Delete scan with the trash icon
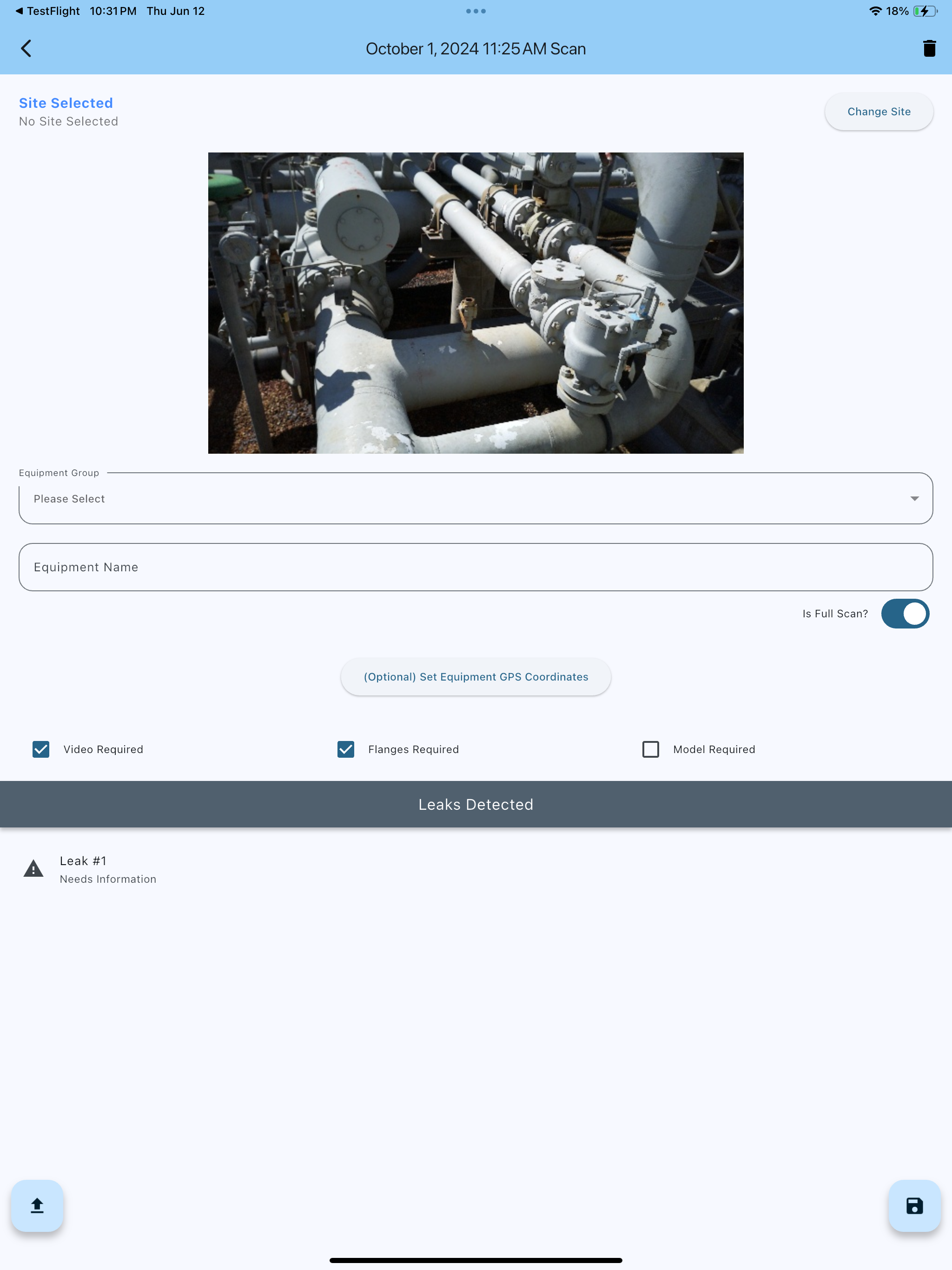 (929, 49)
